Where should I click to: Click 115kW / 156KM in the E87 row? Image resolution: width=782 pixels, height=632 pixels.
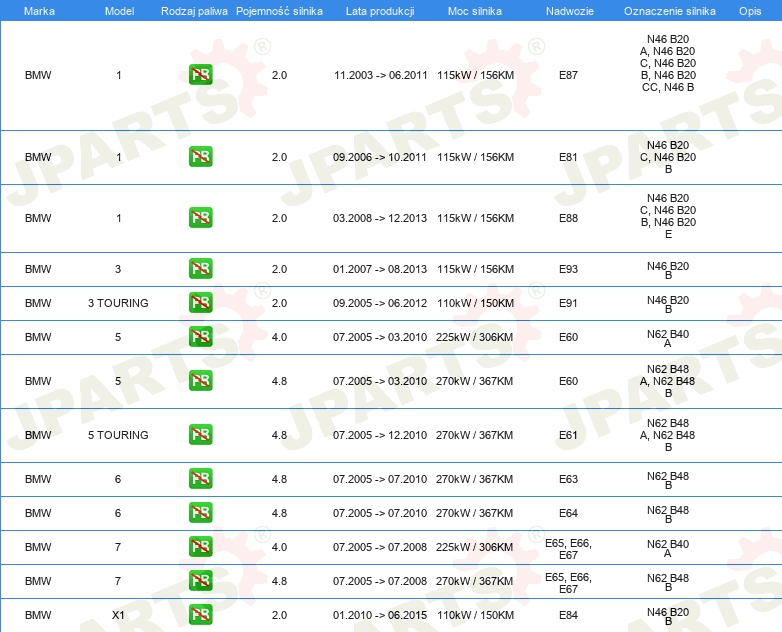coord(475,75)
